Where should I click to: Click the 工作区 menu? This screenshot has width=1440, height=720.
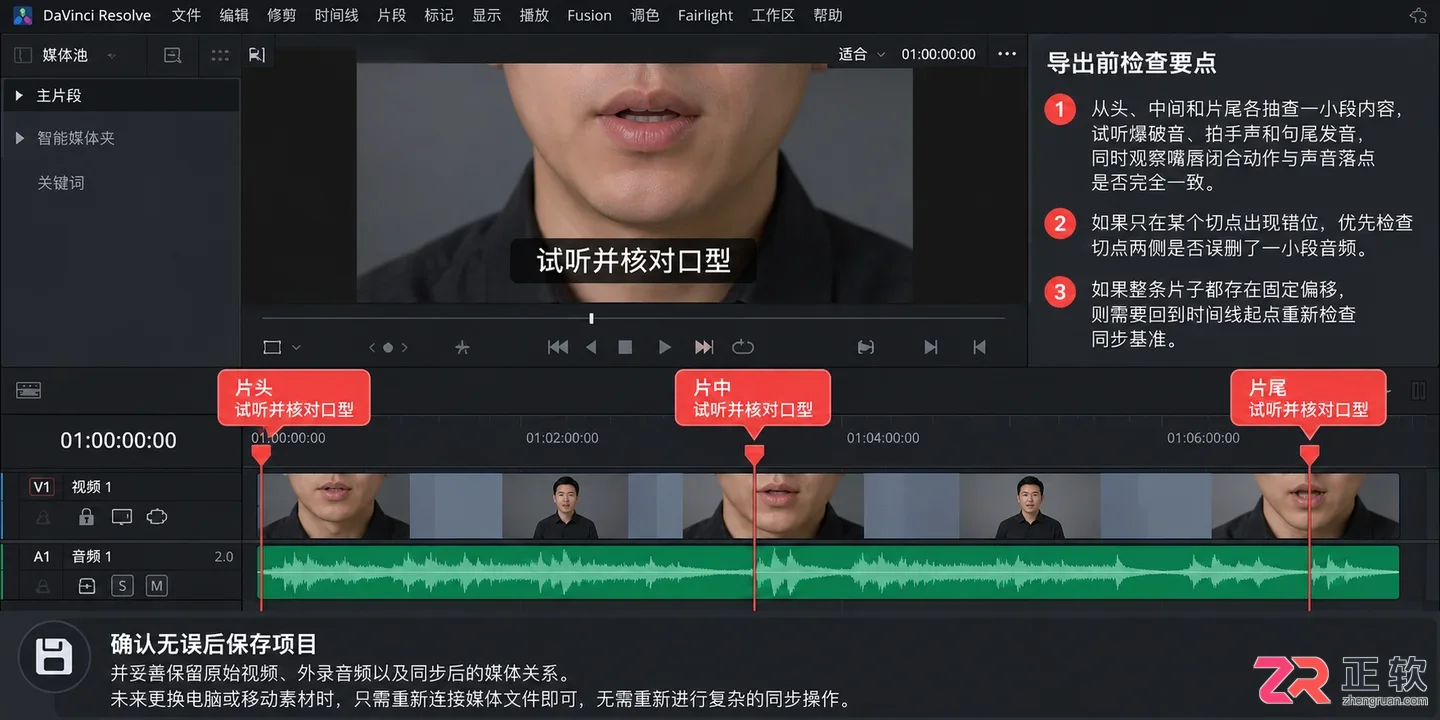point(773,15)
